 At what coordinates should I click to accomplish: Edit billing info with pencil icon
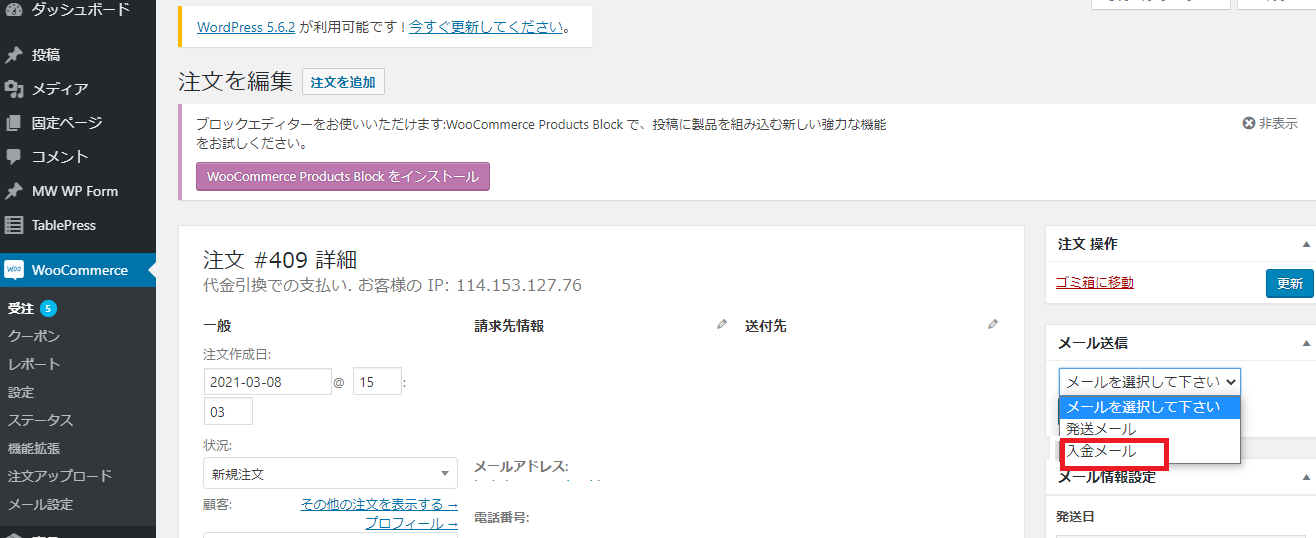pyautogui.click(x=722, y=325)
